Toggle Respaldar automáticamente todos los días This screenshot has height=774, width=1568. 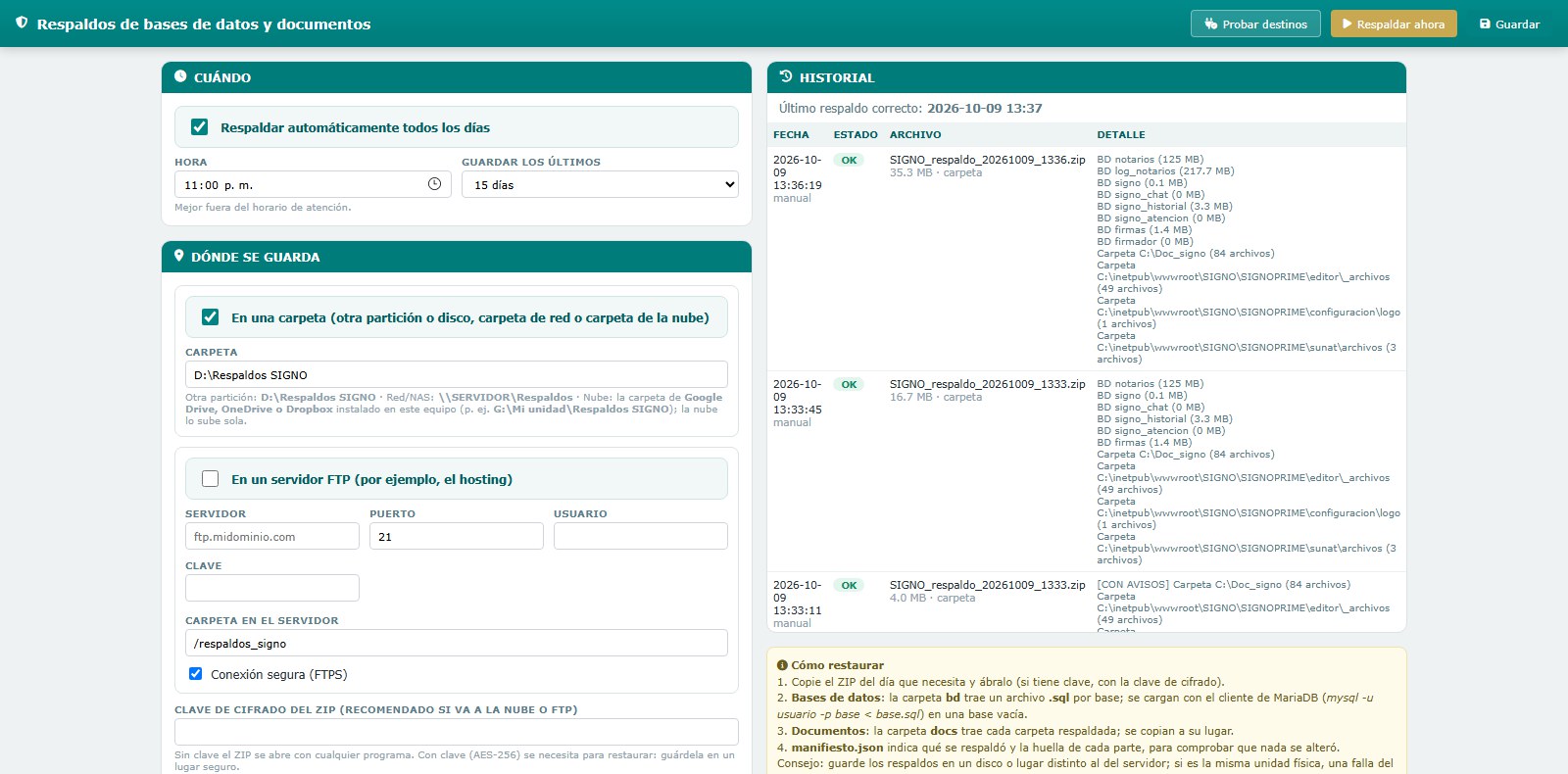click(x=200, y=127)
